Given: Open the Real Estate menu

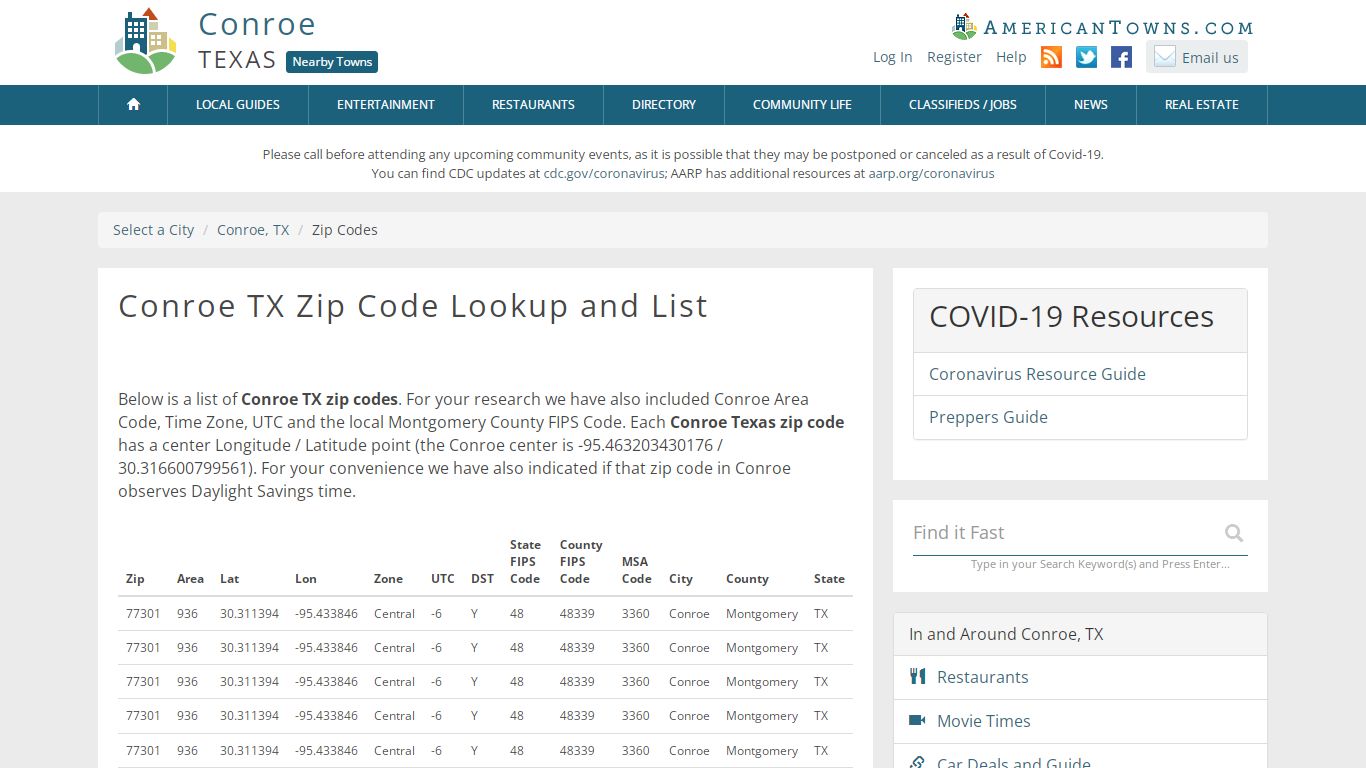Looking at the screenshot, I should click(1202, 104).
